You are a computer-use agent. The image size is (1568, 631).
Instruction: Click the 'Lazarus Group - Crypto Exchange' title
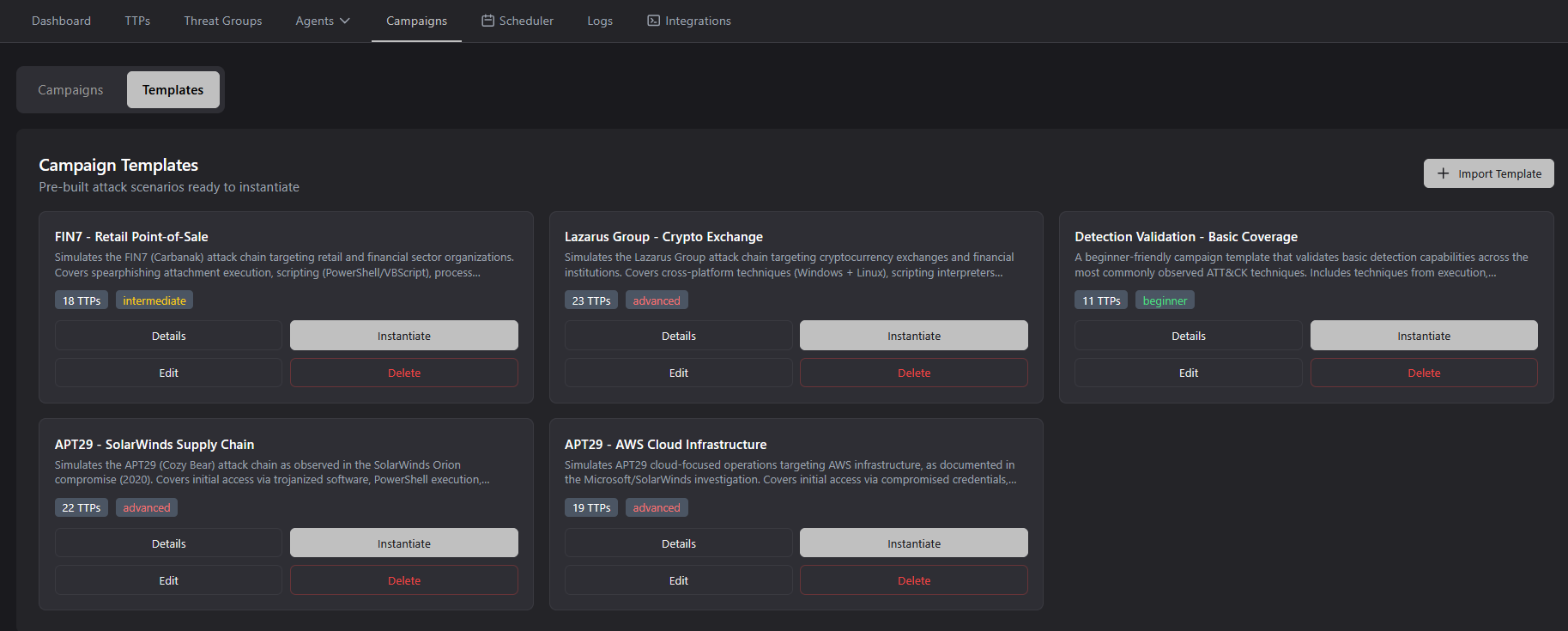point(663,237)
